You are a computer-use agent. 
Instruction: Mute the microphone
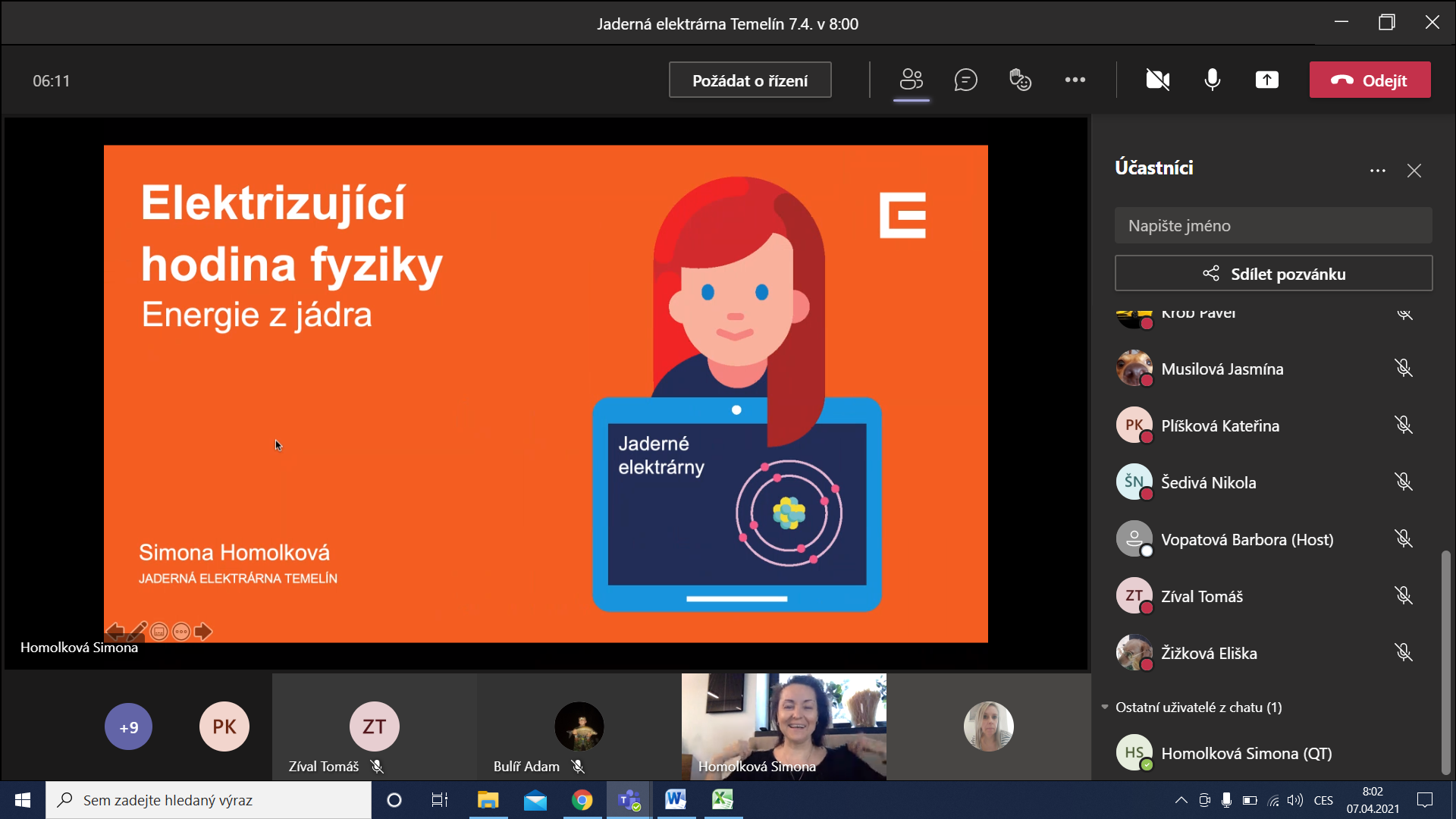[1212, 80]
